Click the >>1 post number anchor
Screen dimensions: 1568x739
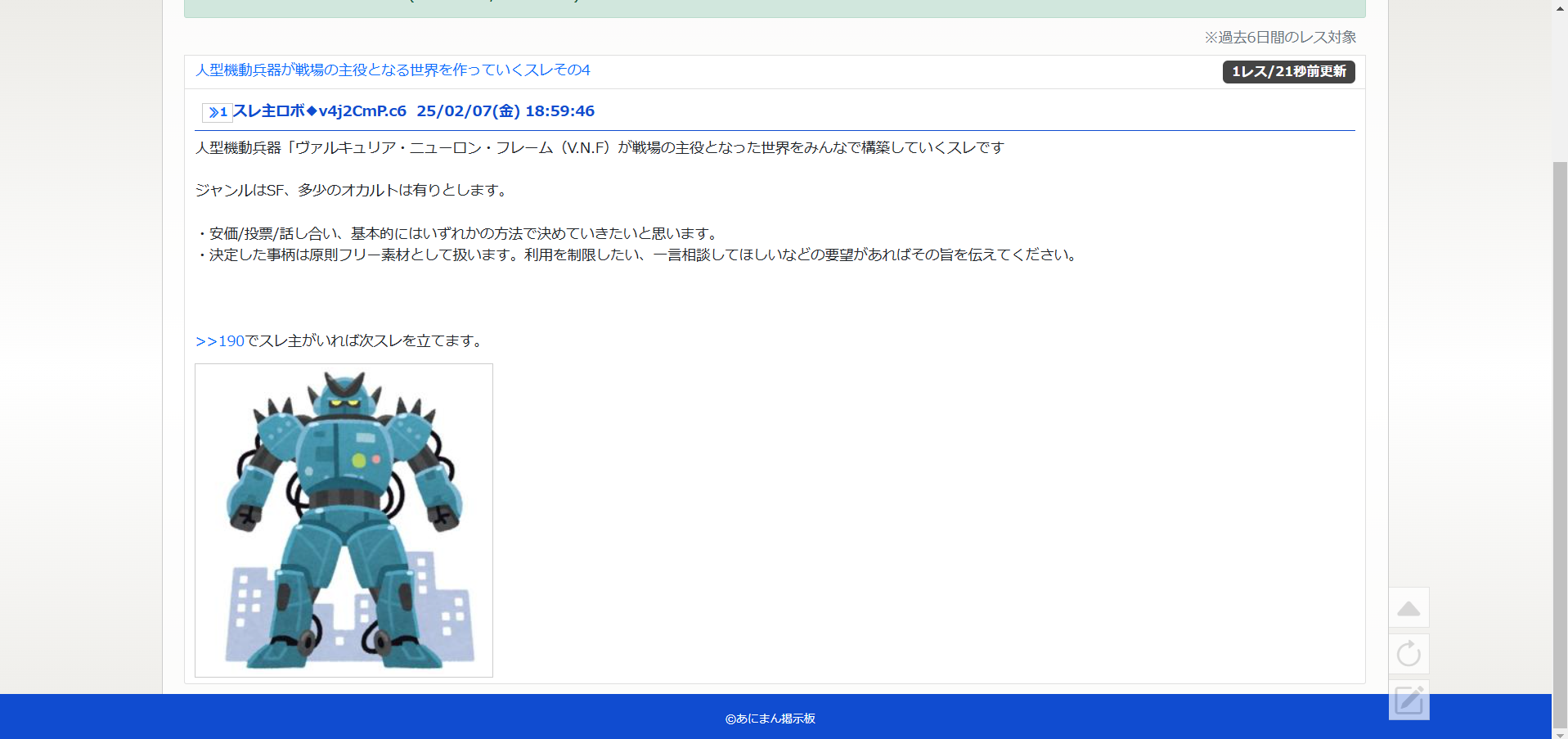[218, 112]
